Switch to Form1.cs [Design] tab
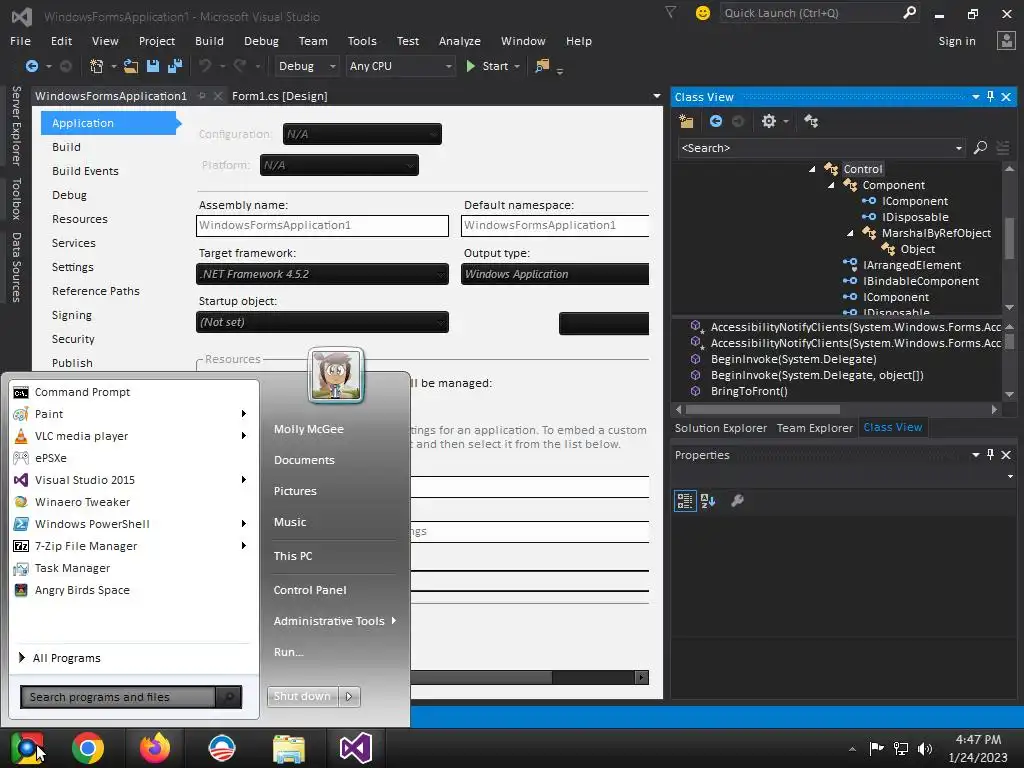1024x768 pixels. point(280,96)
